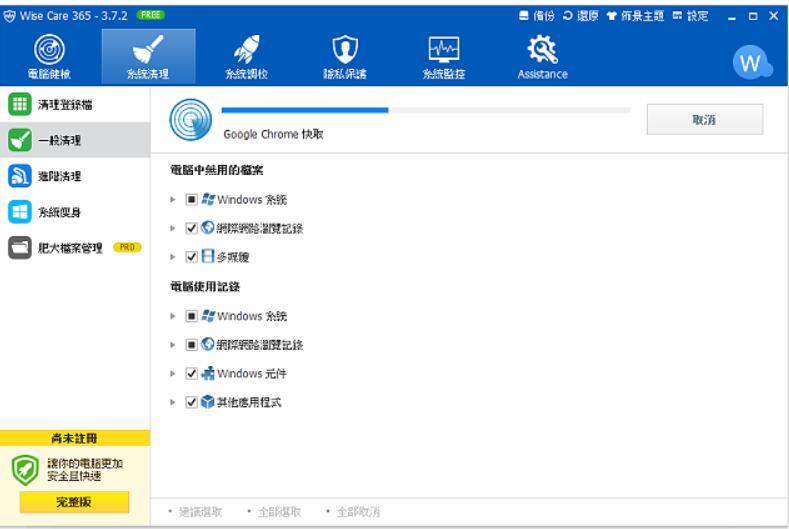
Task: Uncheck the 其他應用程式 checkbox
Action: (191, 402)
